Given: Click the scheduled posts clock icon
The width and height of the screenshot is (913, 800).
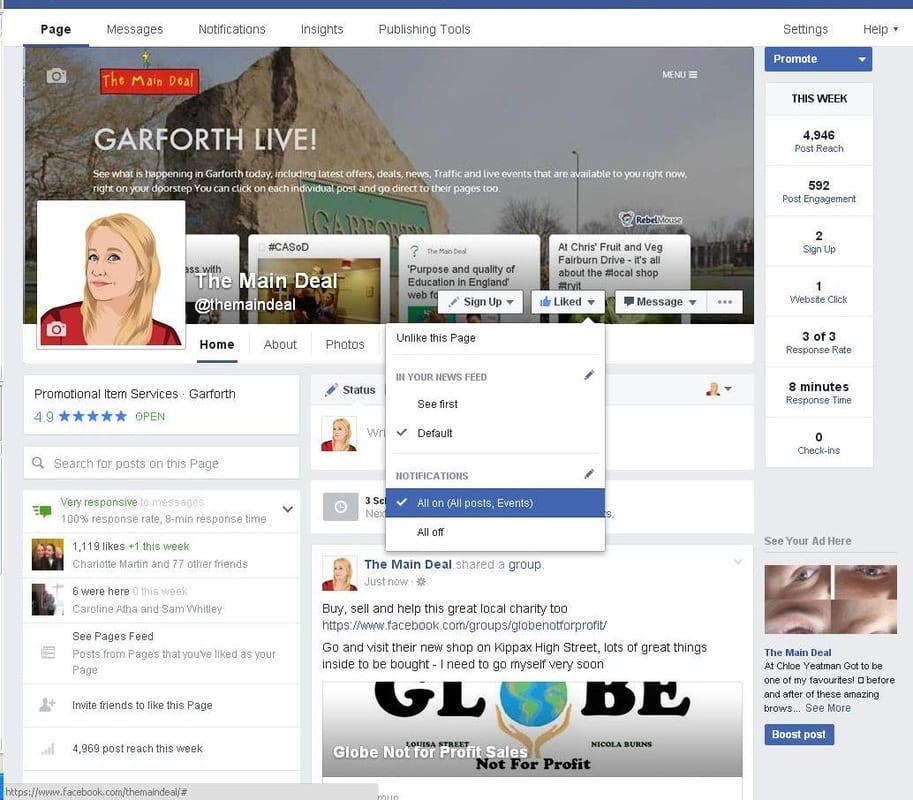Looking at the screenshot, I should [x=341, y=507].
